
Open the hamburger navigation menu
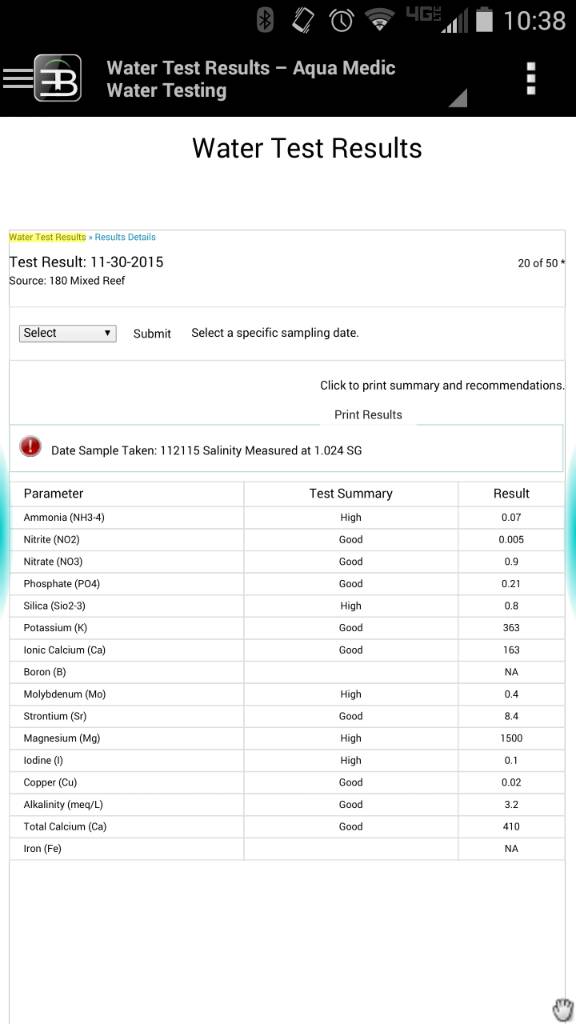click(17, 78)
